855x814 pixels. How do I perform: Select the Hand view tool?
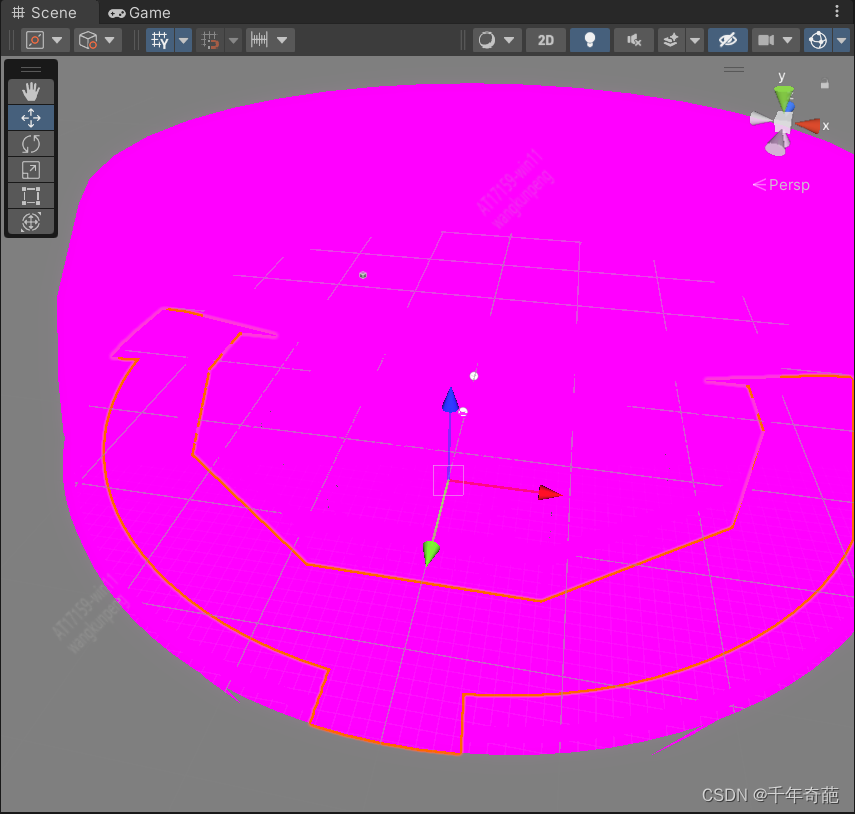(x=31, y=92)
